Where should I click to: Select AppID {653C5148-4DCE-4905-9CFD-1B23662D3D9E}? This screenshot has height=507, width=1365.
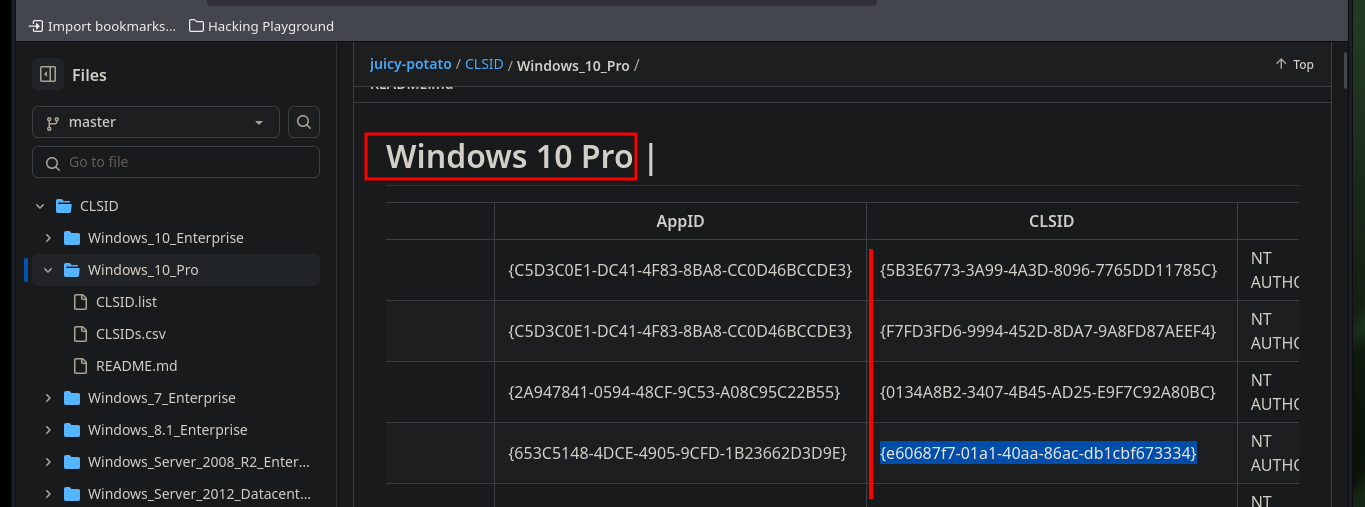coord(678,453)
